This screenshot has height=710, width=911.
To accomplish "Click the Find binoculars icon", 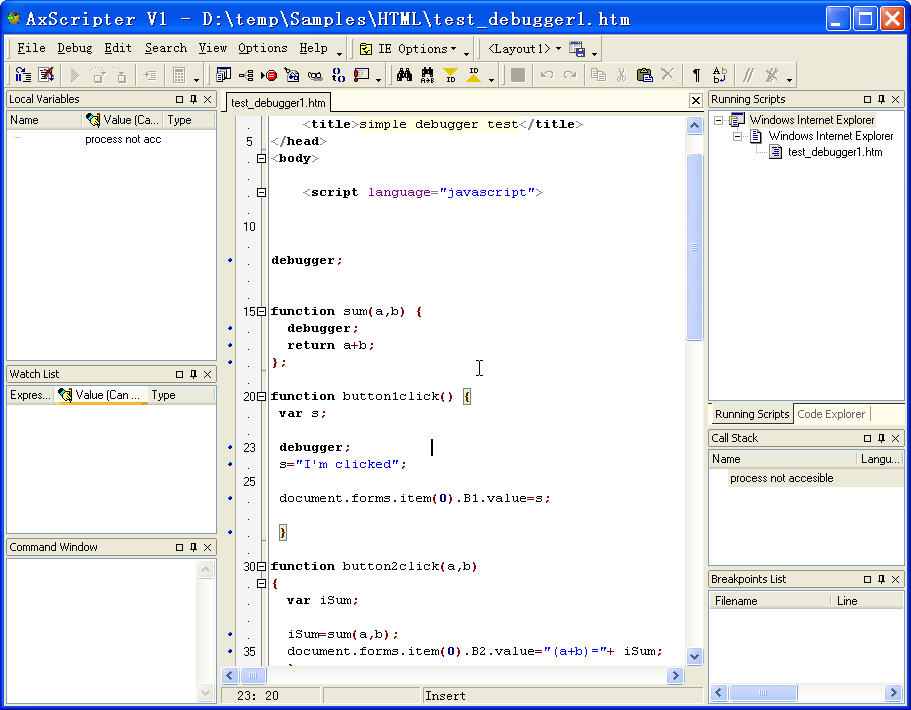I will tap(404, 75).
